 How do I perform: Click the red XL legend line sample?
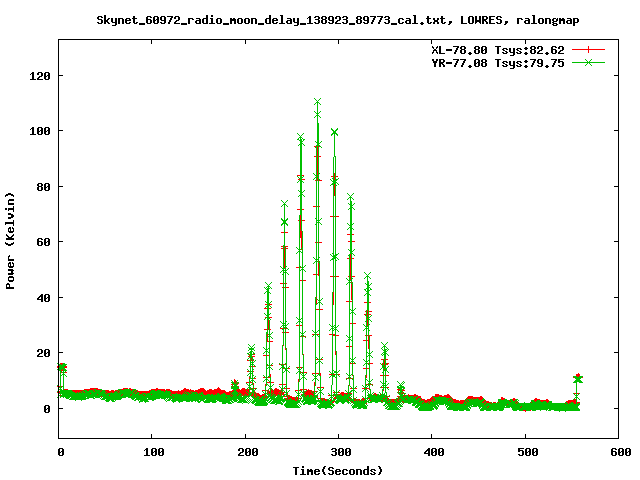click(588, 50)
